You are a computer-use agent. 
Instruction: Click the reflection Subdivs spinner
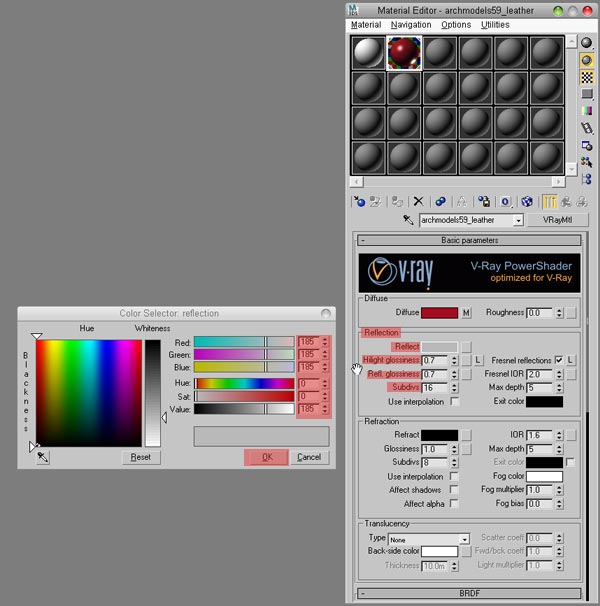click(454, 388)
